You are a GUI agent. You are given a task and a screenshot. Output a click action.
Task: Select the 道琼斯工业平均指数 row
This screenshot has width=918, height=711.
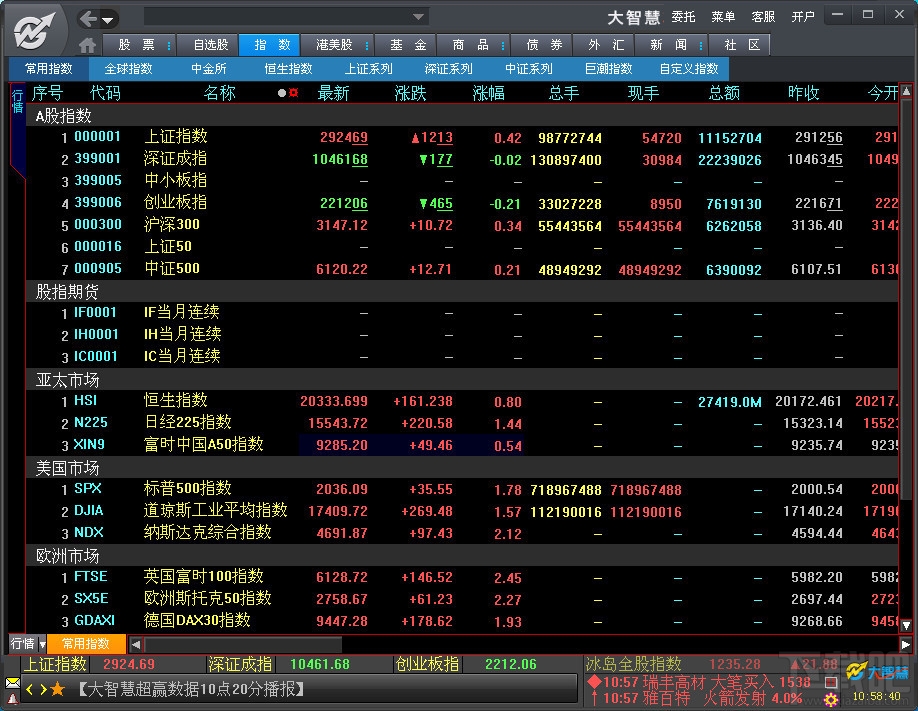[462, 511]
